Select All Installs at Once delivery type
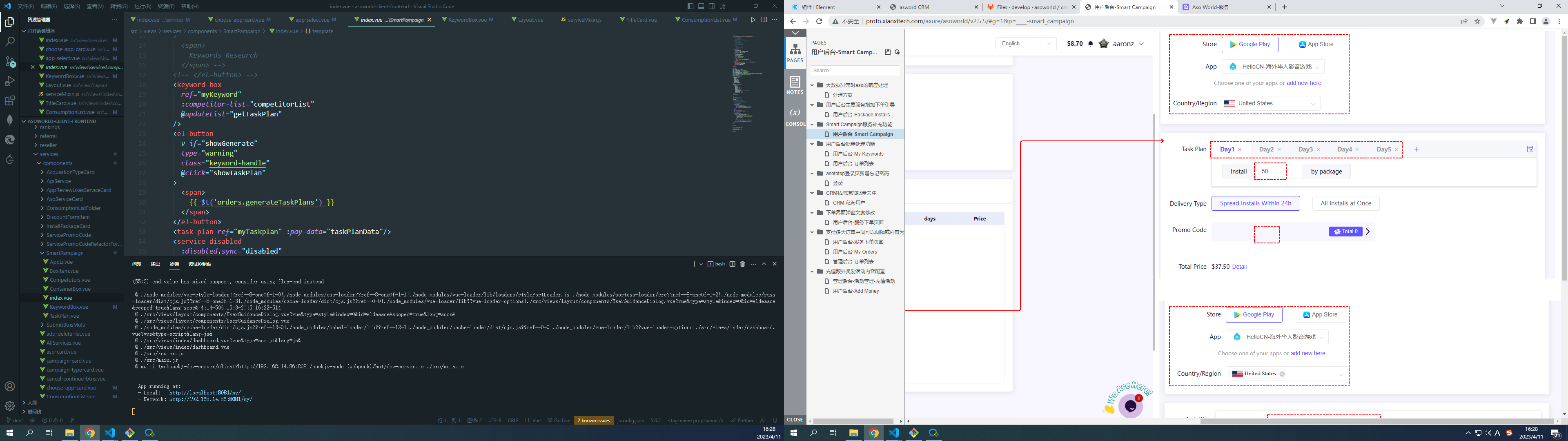This screenshot has height=441, width=1568. click(1345, 203)
